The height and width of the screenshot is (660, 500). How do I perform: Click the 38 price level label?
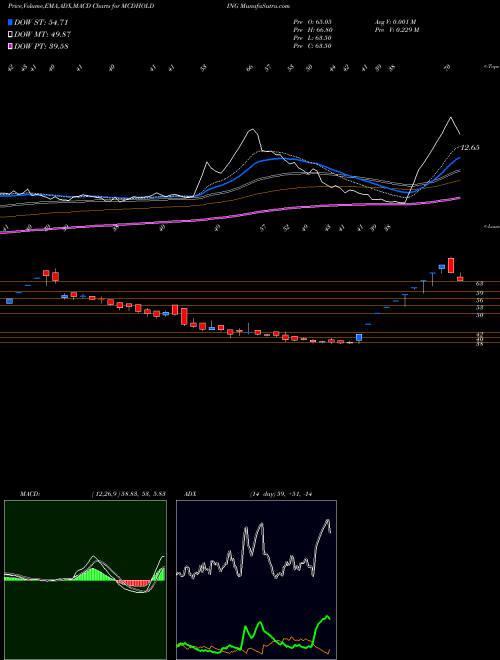[x=479, y=344]
